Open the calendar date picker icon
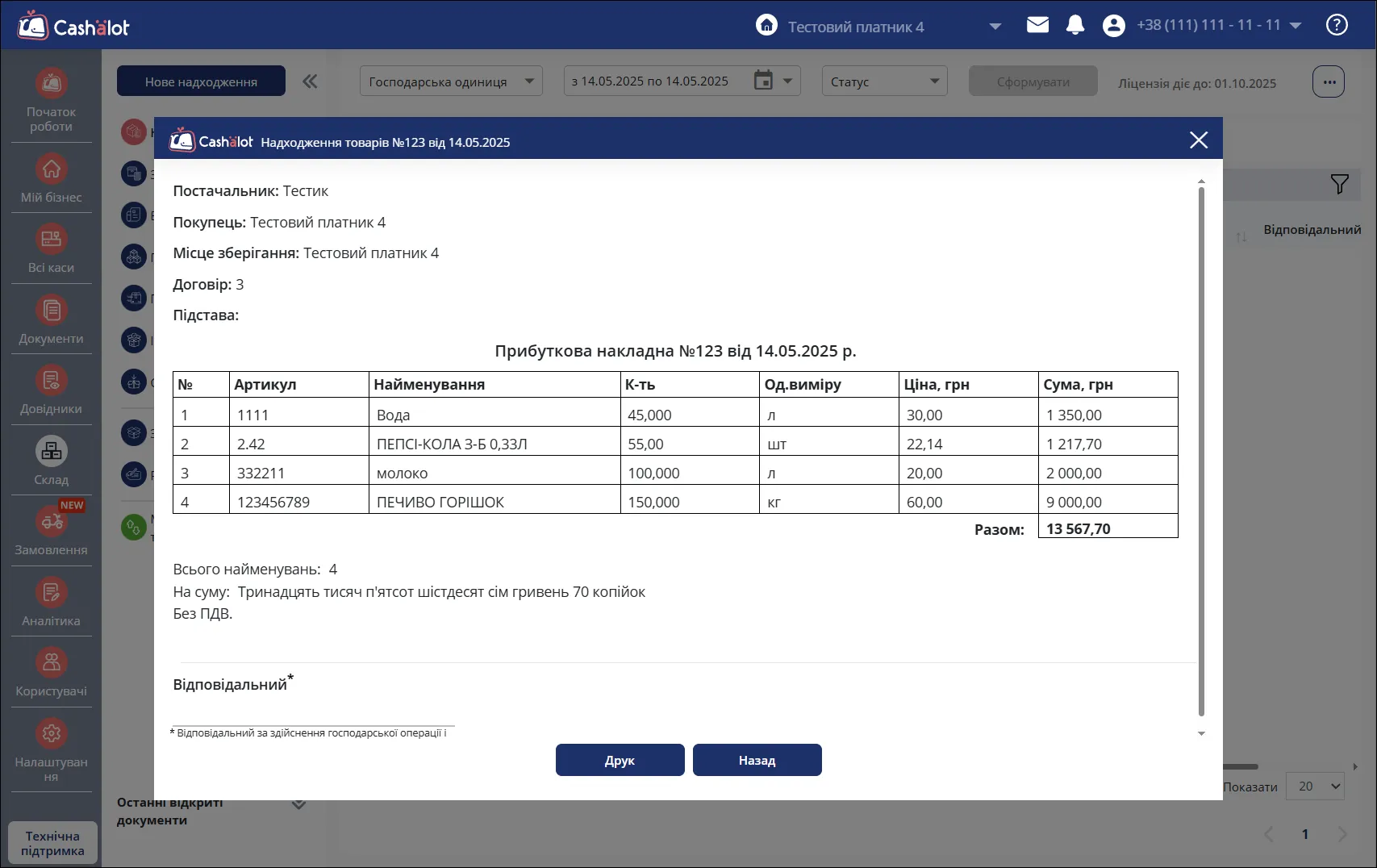The image size is (1377, 868). 763,81
